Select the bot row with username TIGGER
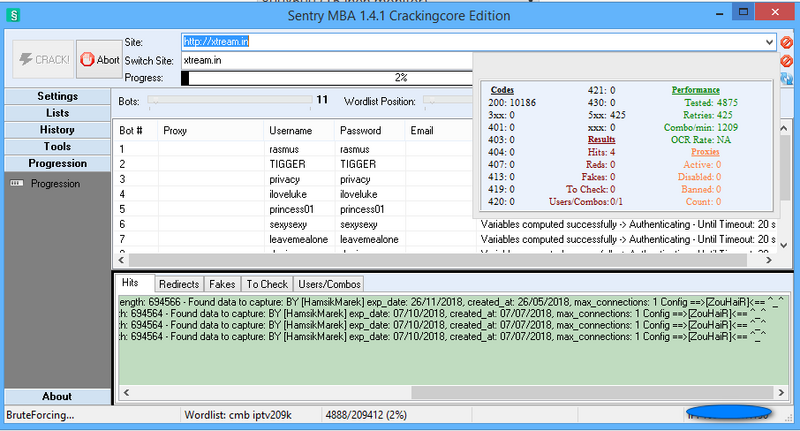 pyautogui.click(x=293, y=164)
